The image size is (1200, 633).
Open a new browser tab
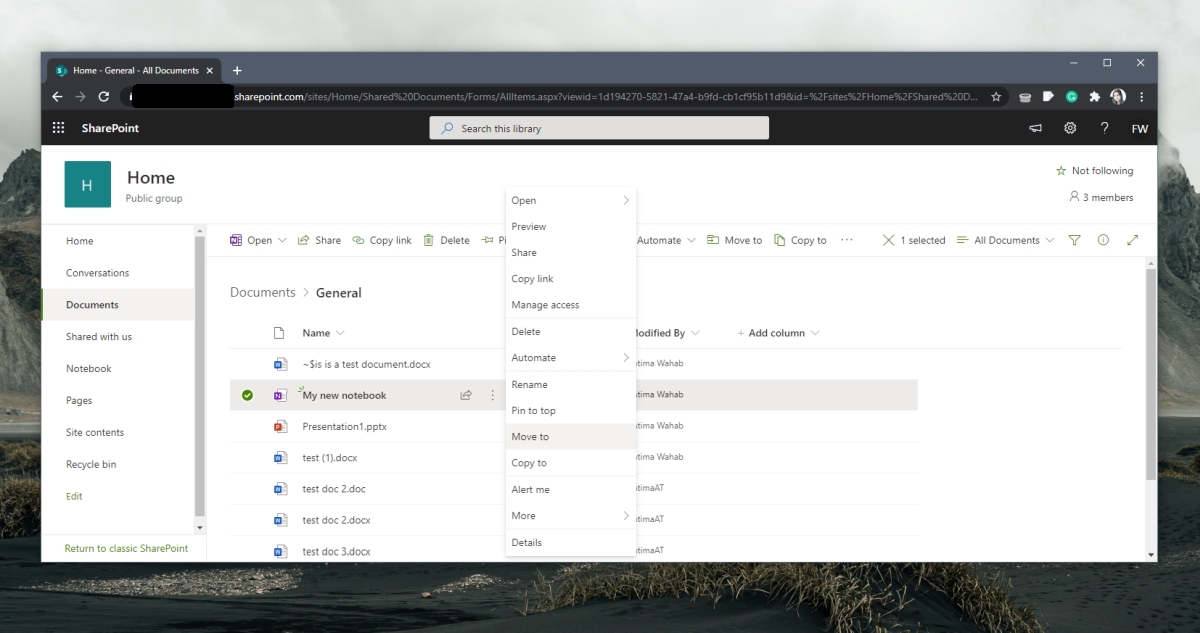(x=237, y=71)
